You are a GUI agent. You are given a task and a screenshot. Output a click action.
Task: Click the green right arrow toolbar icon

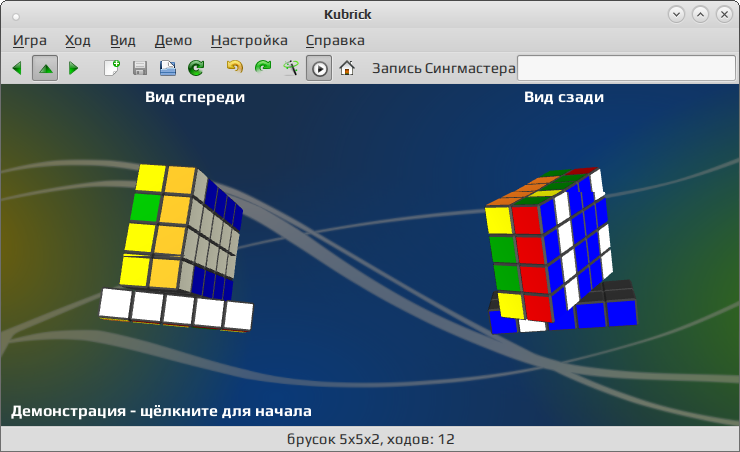click(x=73, y=68)
